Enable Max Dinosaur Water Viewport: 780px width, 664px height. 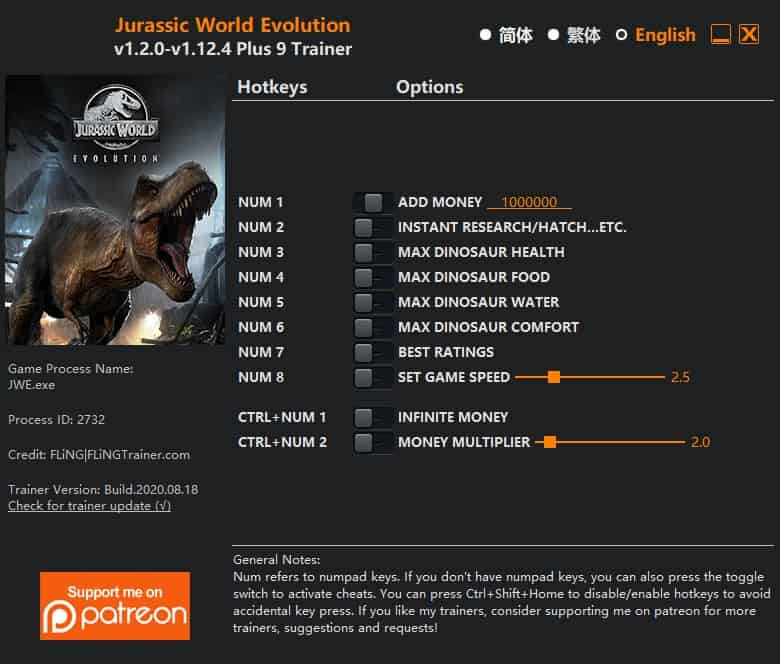click(373, 302)
